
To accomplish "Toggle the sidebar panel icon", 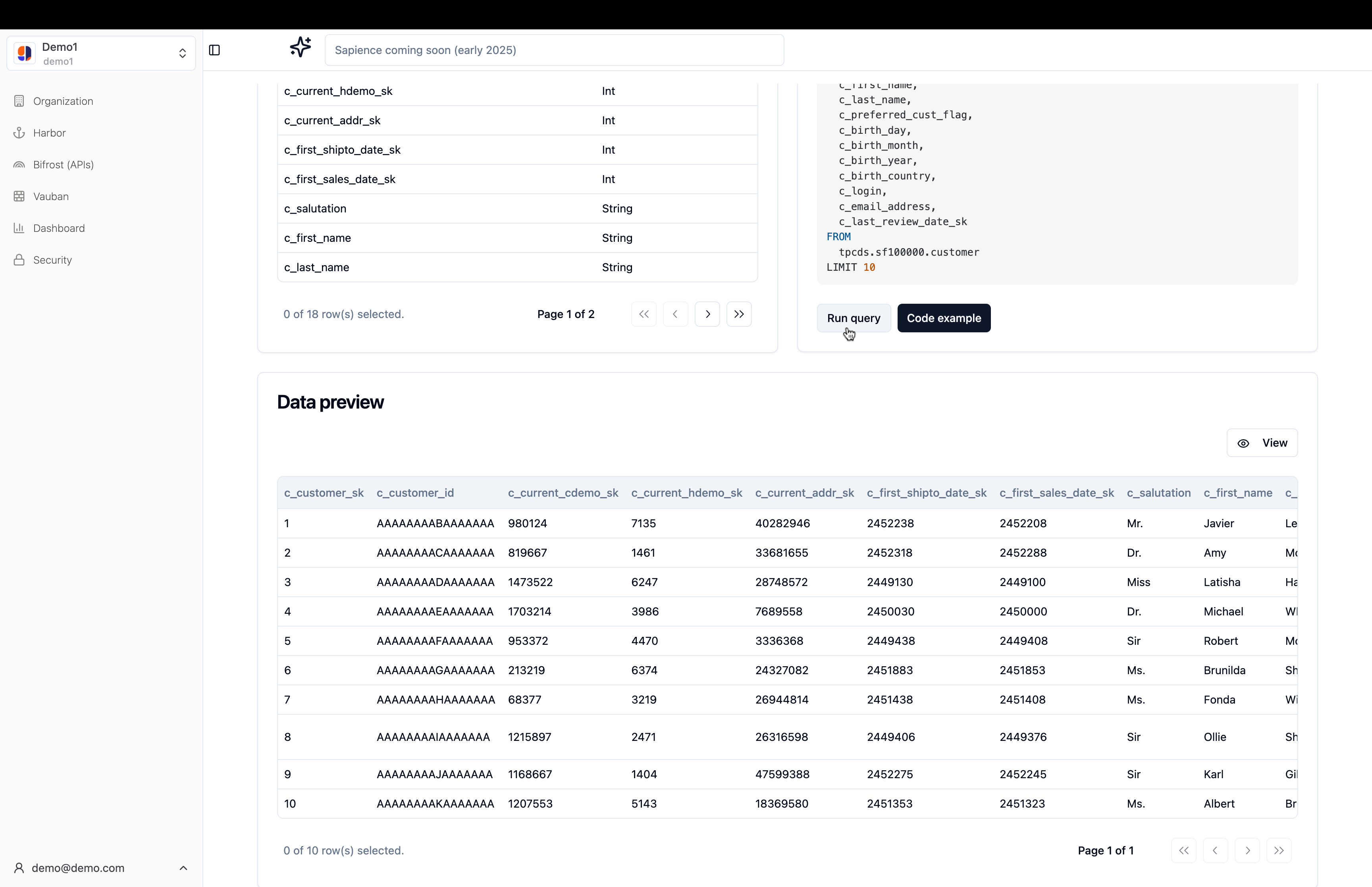I will pos(214,50).
